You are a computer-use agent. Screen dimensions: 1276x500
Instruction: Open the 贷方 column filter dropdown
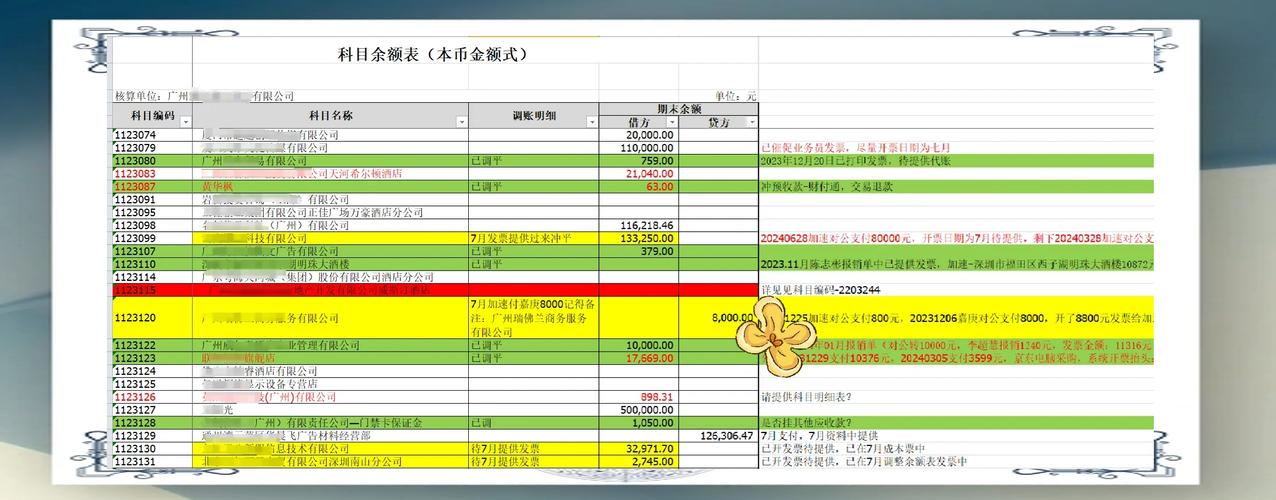point(751,122)
